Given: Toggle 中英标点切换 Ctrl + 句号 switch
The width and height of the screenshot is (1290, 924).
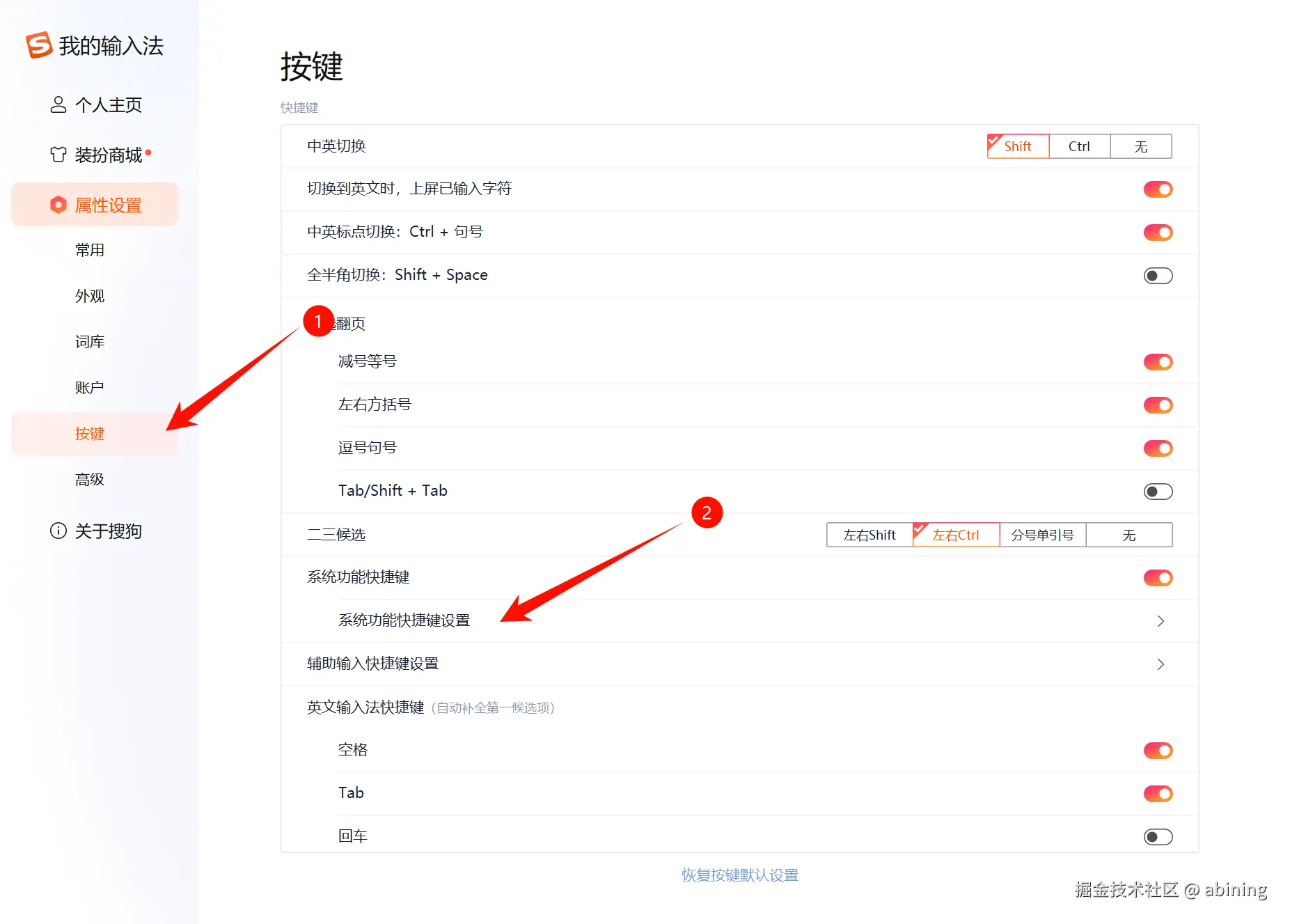Looking at the screenshot, I should tap(1158, 233).
